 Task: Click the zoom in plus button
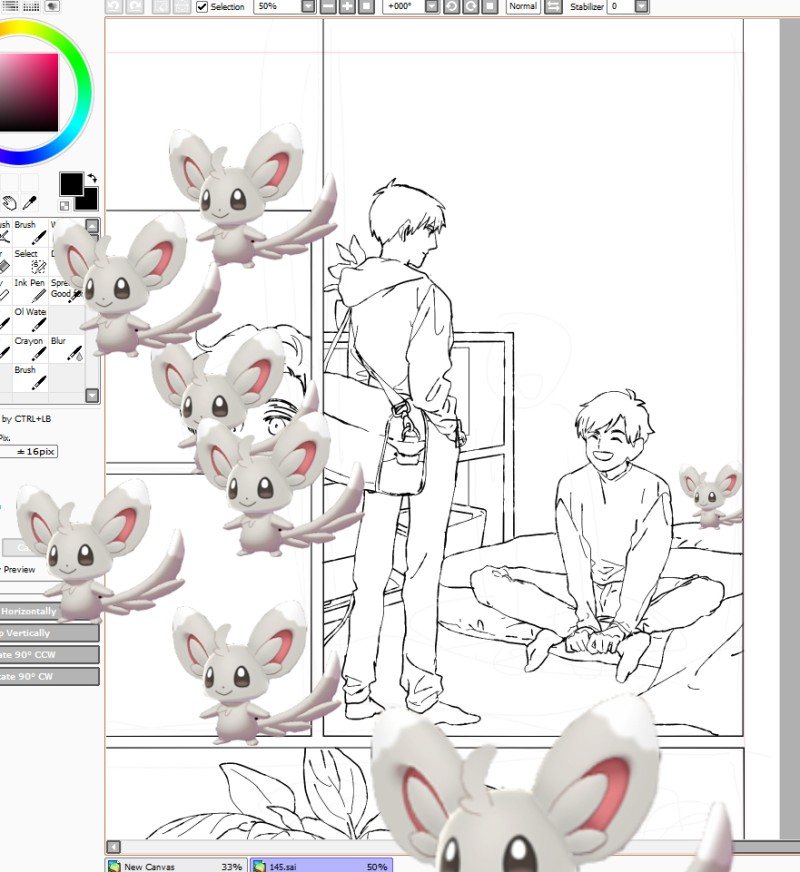347,7
